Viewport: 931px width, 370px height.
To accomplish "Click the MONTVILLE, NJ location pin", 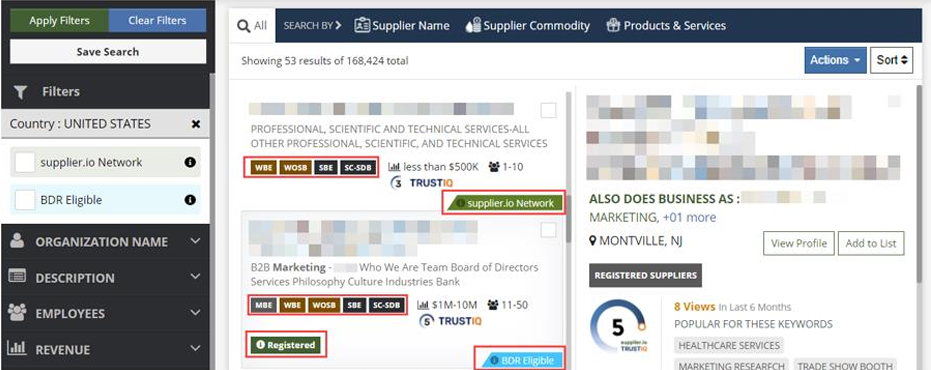I will click(593, 241).
